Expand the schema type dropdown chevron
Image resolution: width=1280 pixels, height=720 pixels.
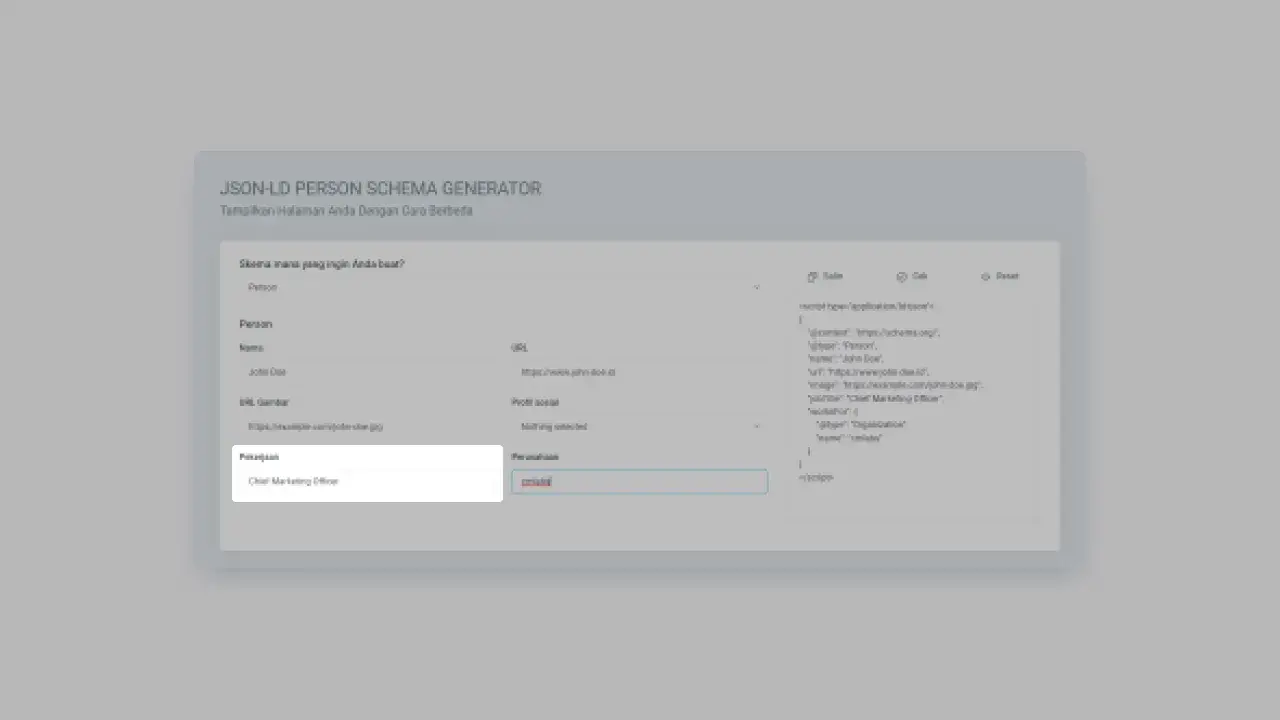[x=756, y=288]
